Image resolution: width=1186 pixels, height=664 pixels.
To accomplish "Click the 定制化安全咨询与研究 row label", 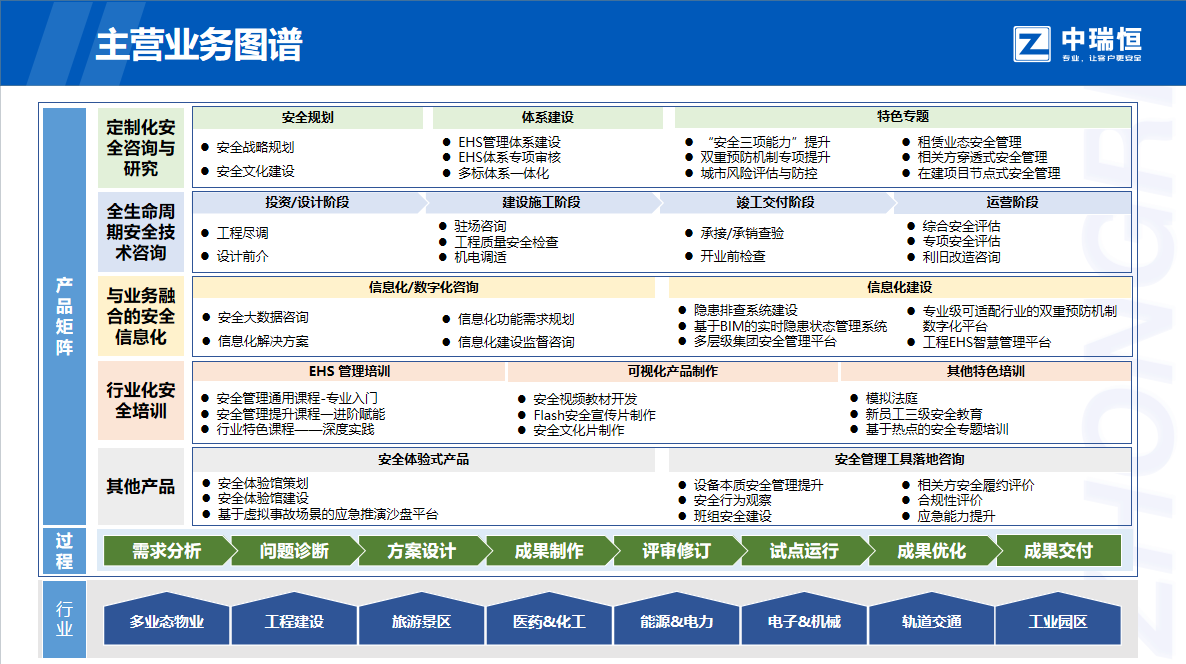I will (141, 148).
